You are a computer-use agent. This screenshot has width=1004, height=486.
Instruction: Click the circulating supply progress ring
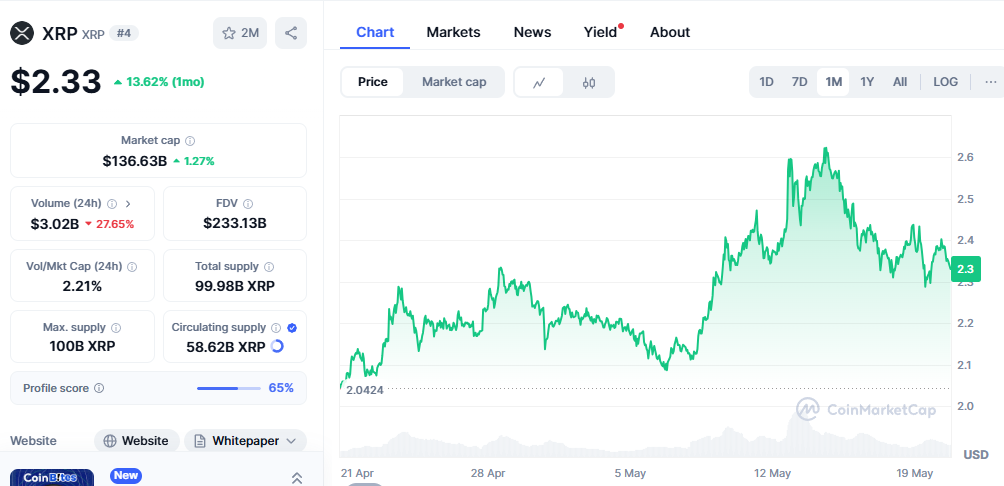click(x=277, y=346)
